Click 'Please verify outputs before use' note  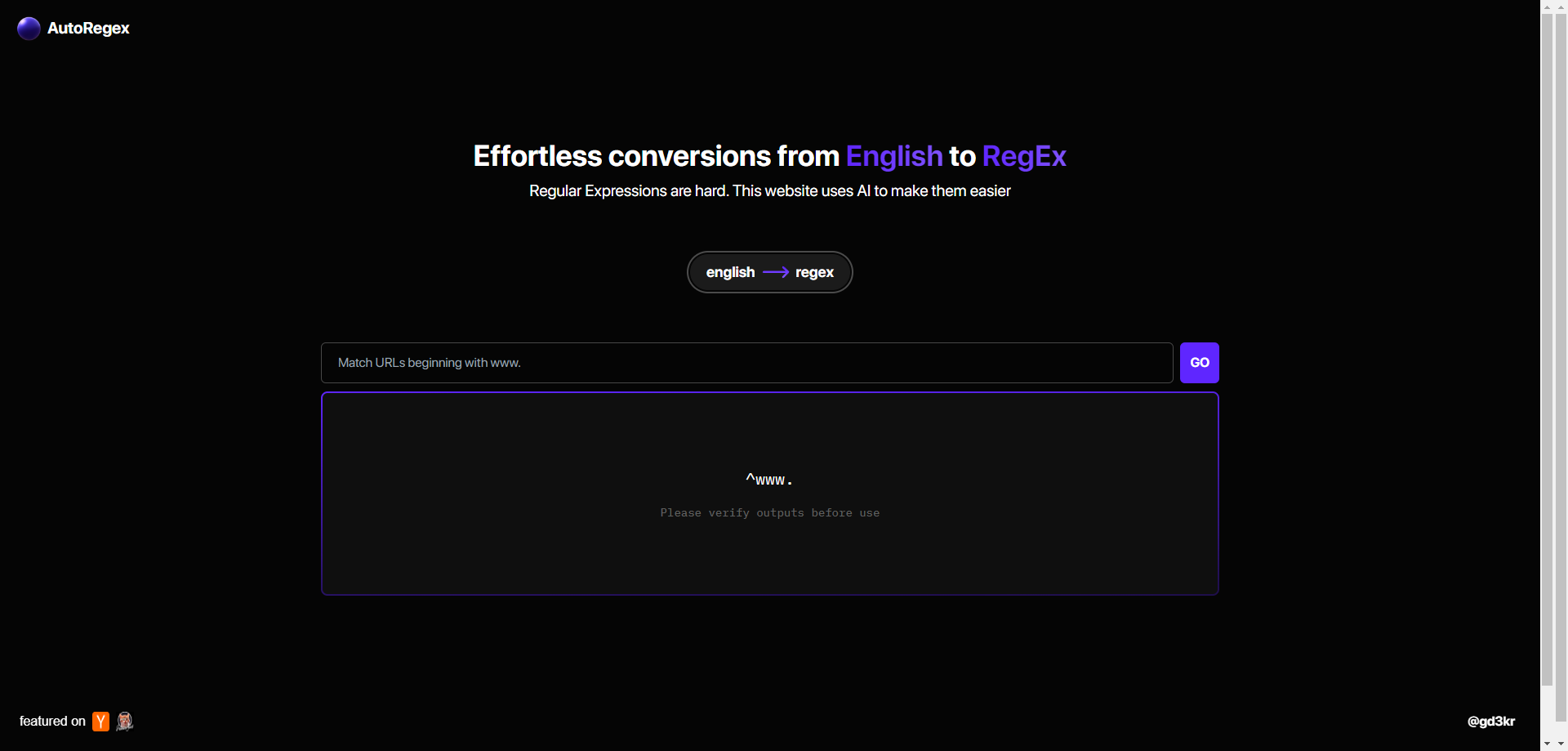[x=770, y=513]
